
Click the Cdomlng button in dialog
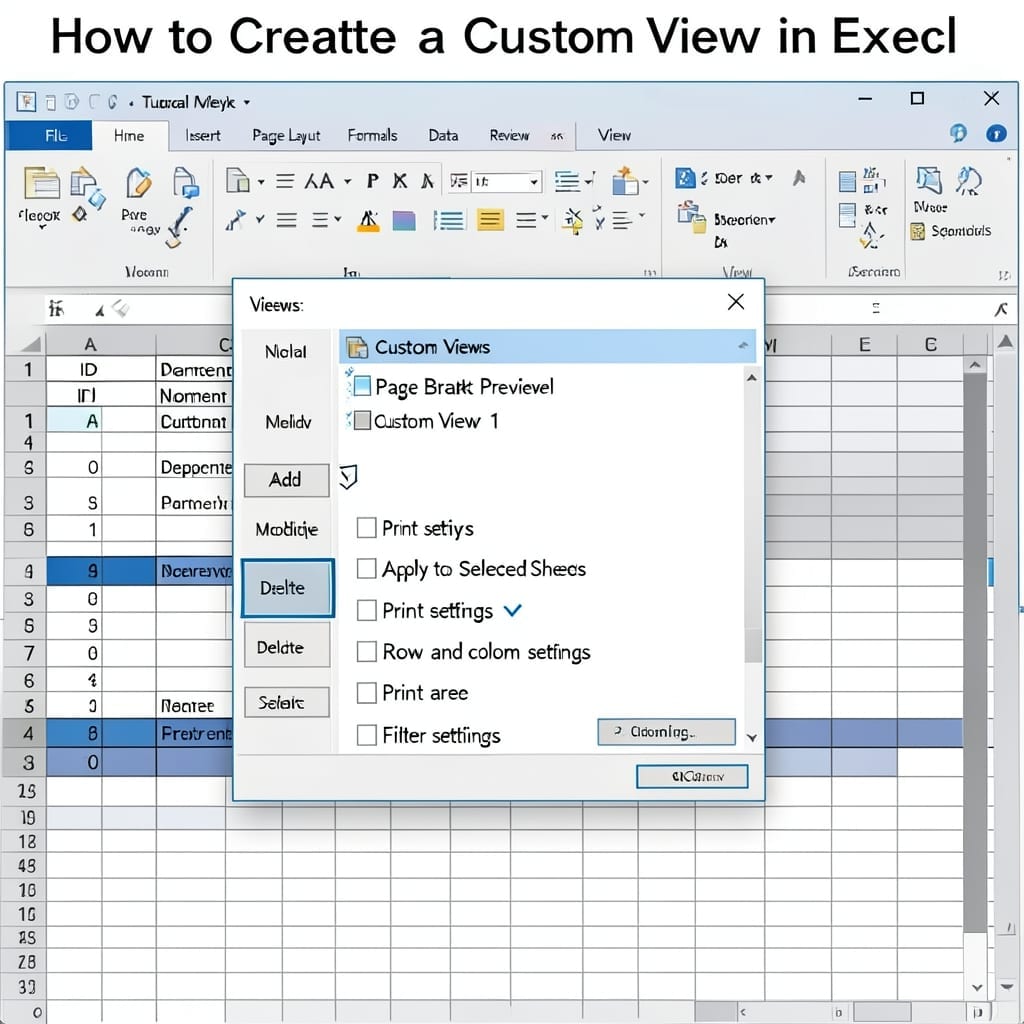tap(666, 732)
